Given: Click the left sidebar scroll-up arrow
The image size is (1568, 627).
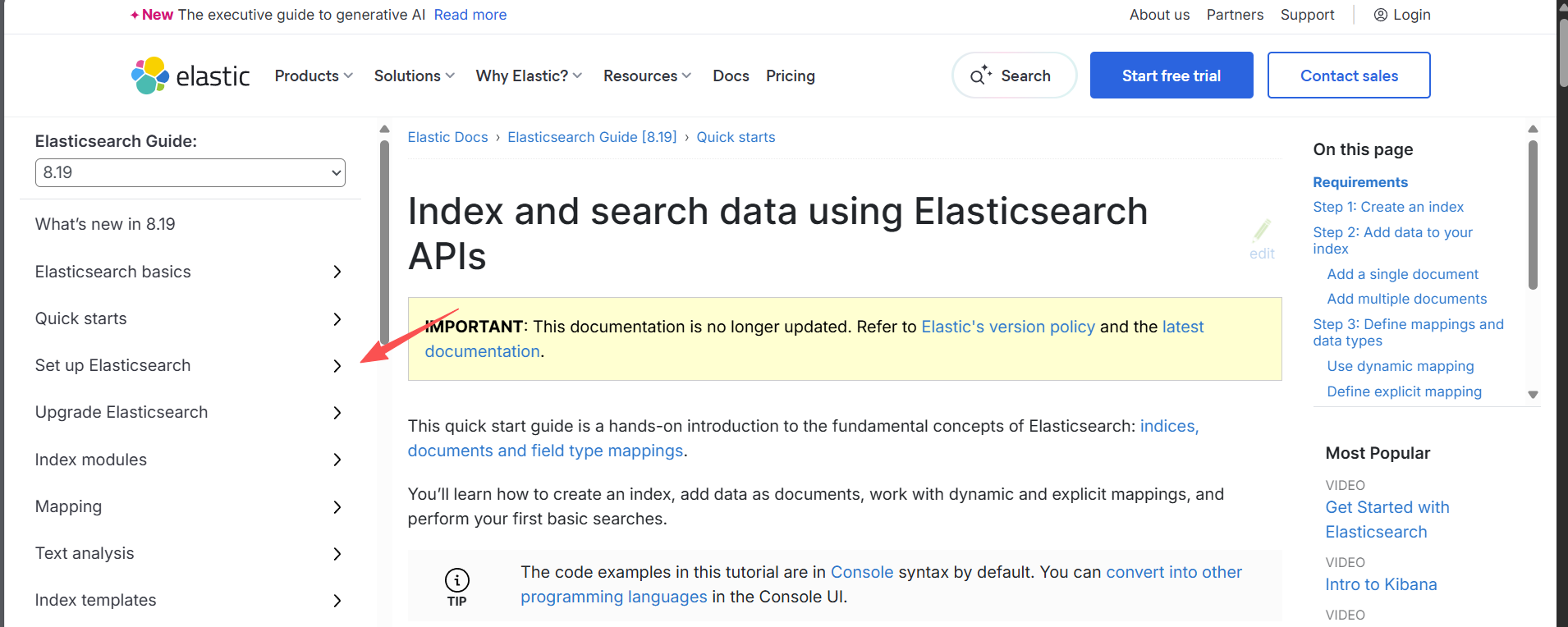Looking at the screenshot, I should (384, 129).
